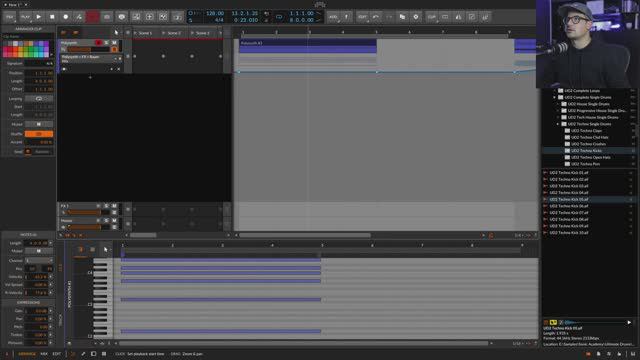The height and width of the screenshot is (360, 640).
Task: Open the CLIP menu
Action: (x=431, y=17)
